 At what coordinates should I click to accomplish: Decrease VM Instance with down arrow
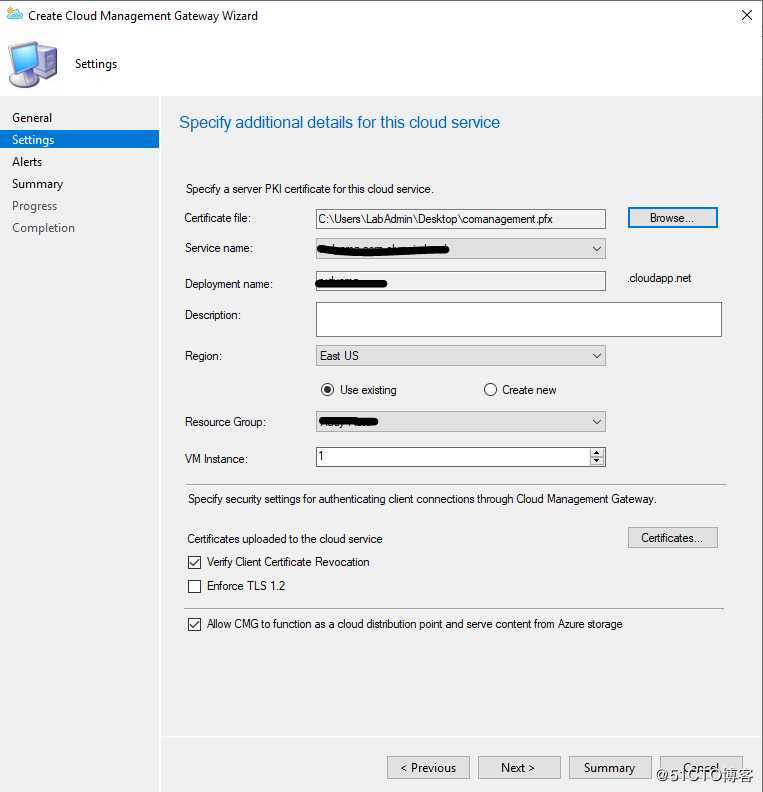point(596,461)
